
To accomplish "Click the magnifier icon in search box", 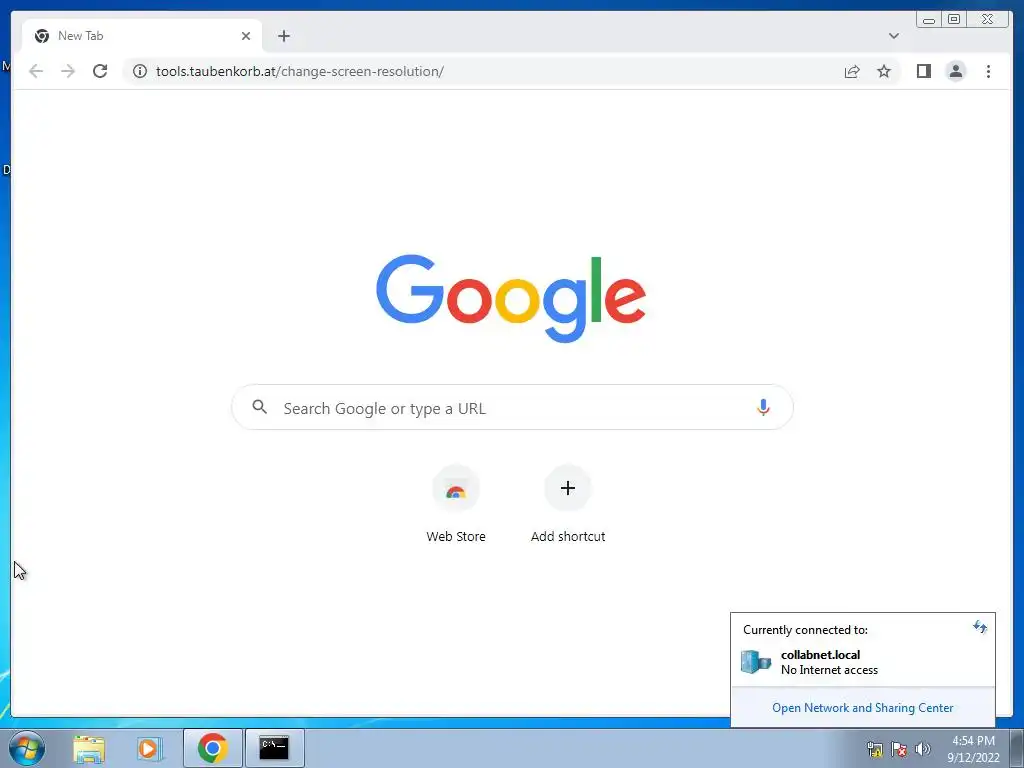I will point(259,407).
